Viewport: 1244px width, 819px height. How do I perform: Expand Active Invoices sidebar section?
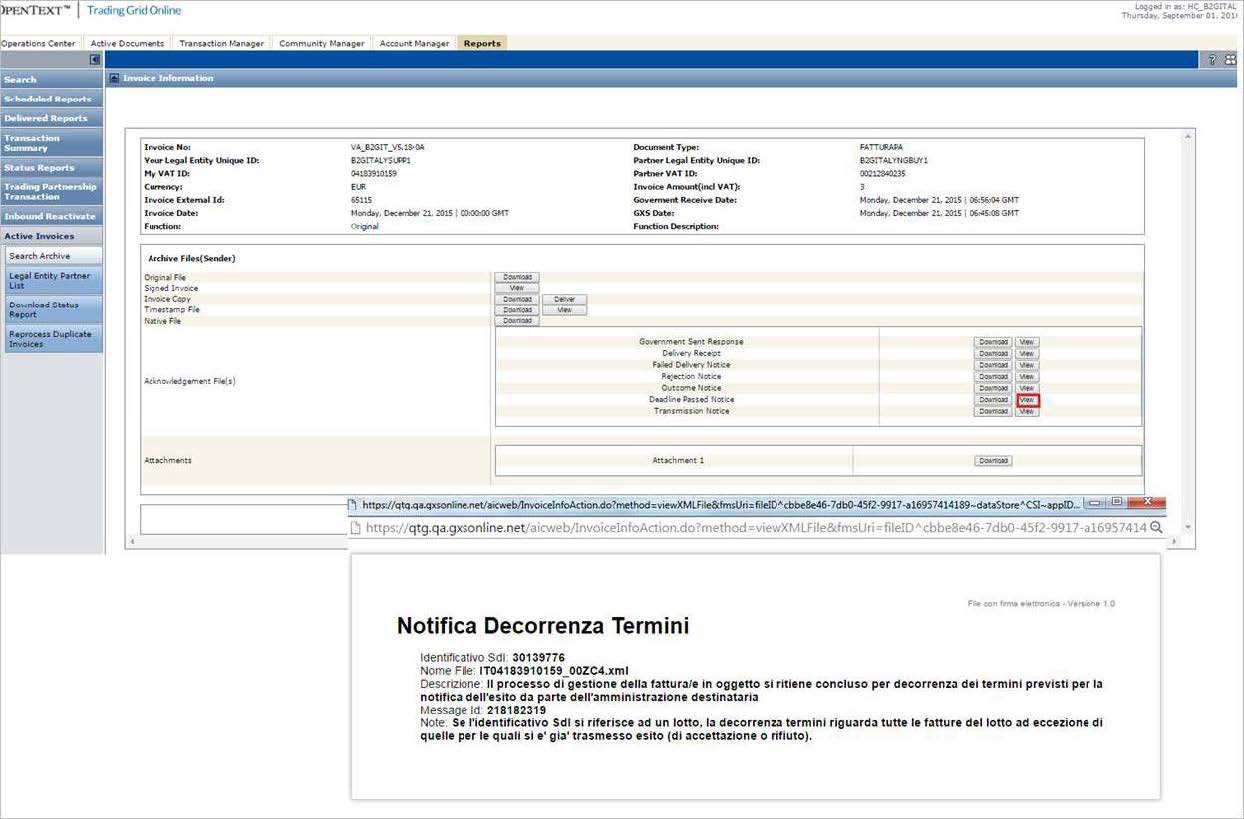tap(51, 236)
